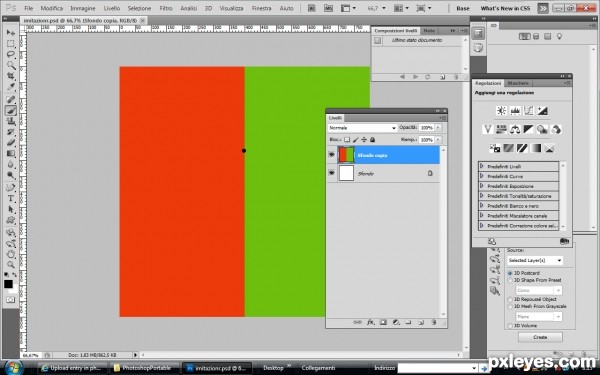Select the Eraser tool

11,143
